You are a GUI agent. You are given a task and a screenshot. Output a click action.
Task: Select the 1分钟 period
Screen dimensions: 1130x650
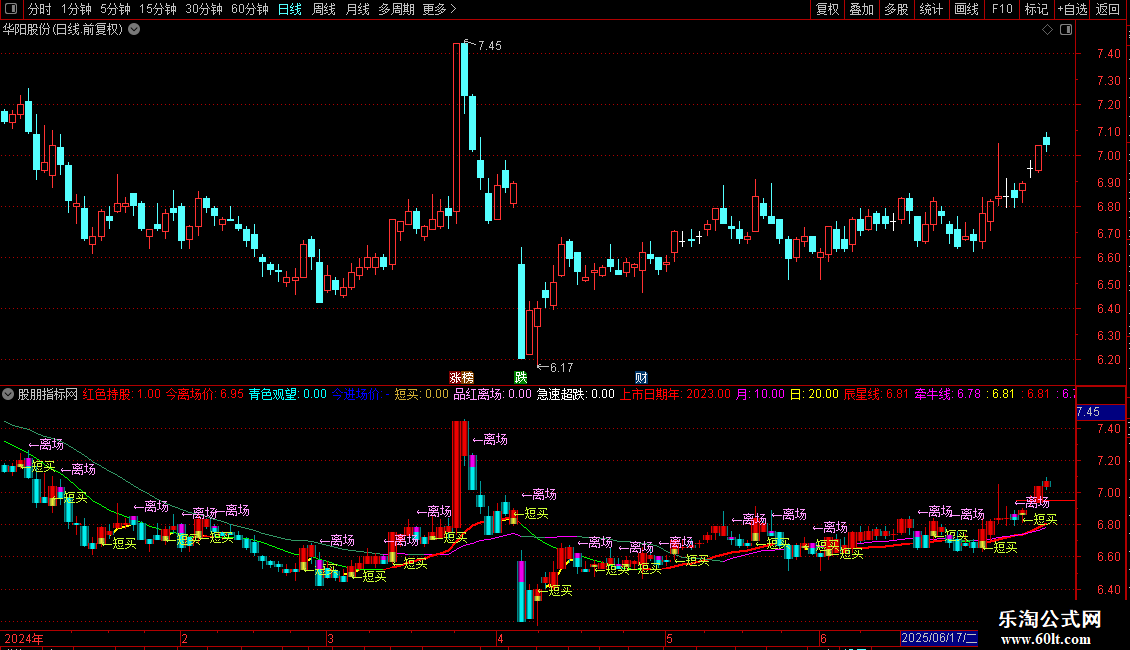point(76,9)
